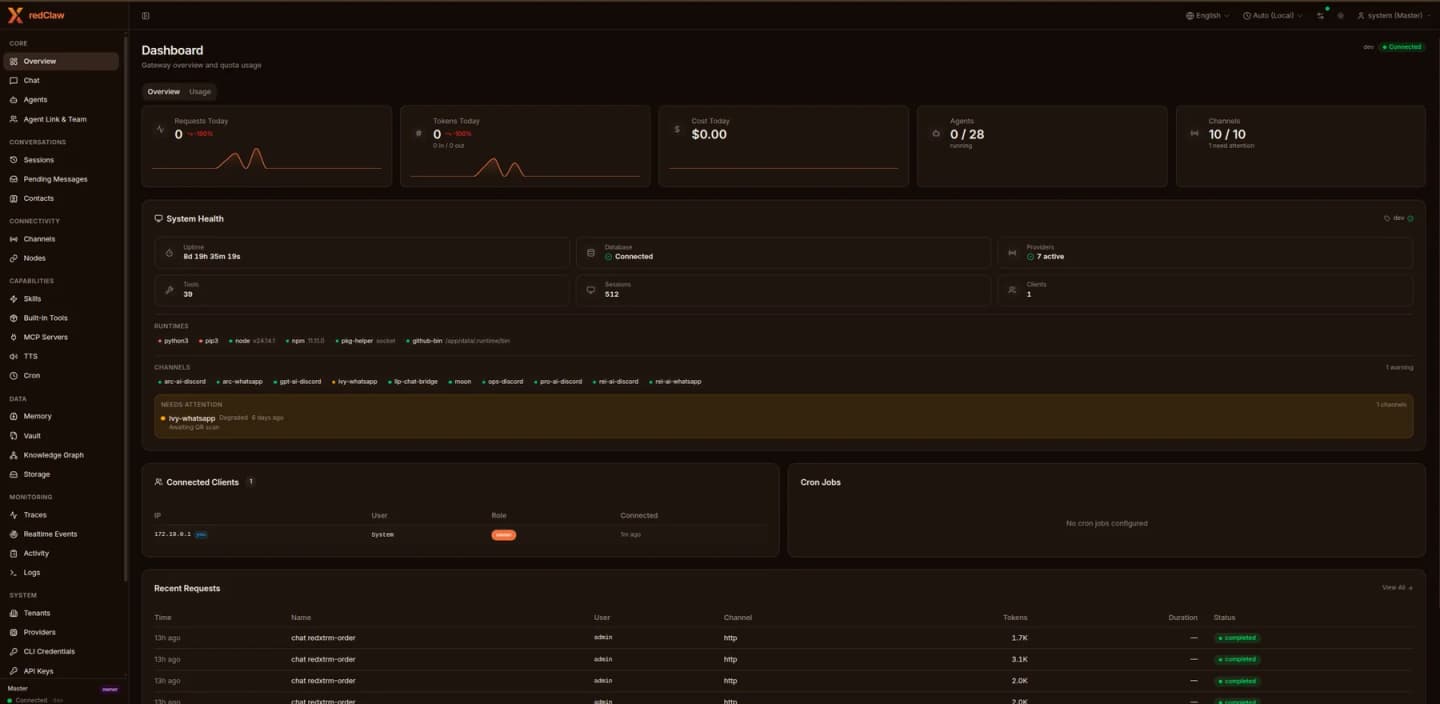Viewport: 1440px width, 704px height.
Task: Click the theme toggle sun icon
Action: click(x=1340, y=16)
